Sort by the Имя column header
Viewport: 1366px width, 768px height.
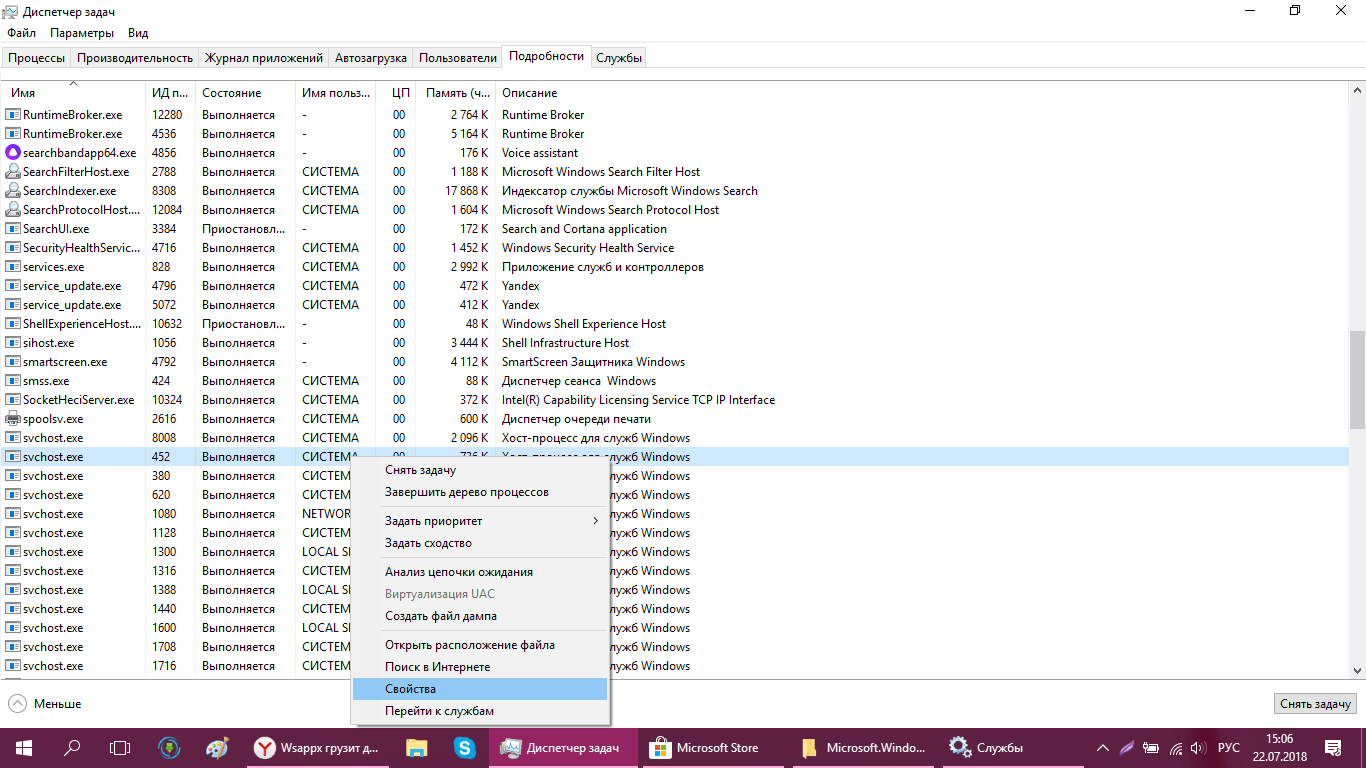pos(73,92)
